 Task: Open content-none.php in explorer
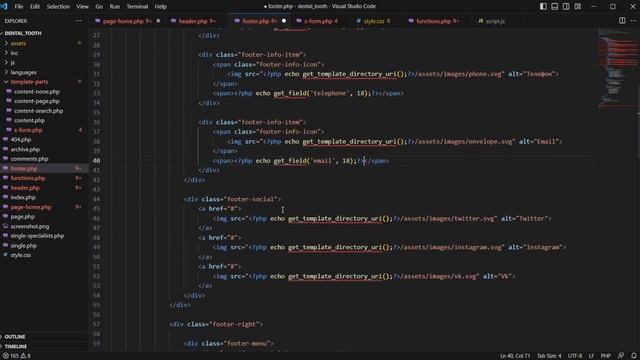pos(44,91)
